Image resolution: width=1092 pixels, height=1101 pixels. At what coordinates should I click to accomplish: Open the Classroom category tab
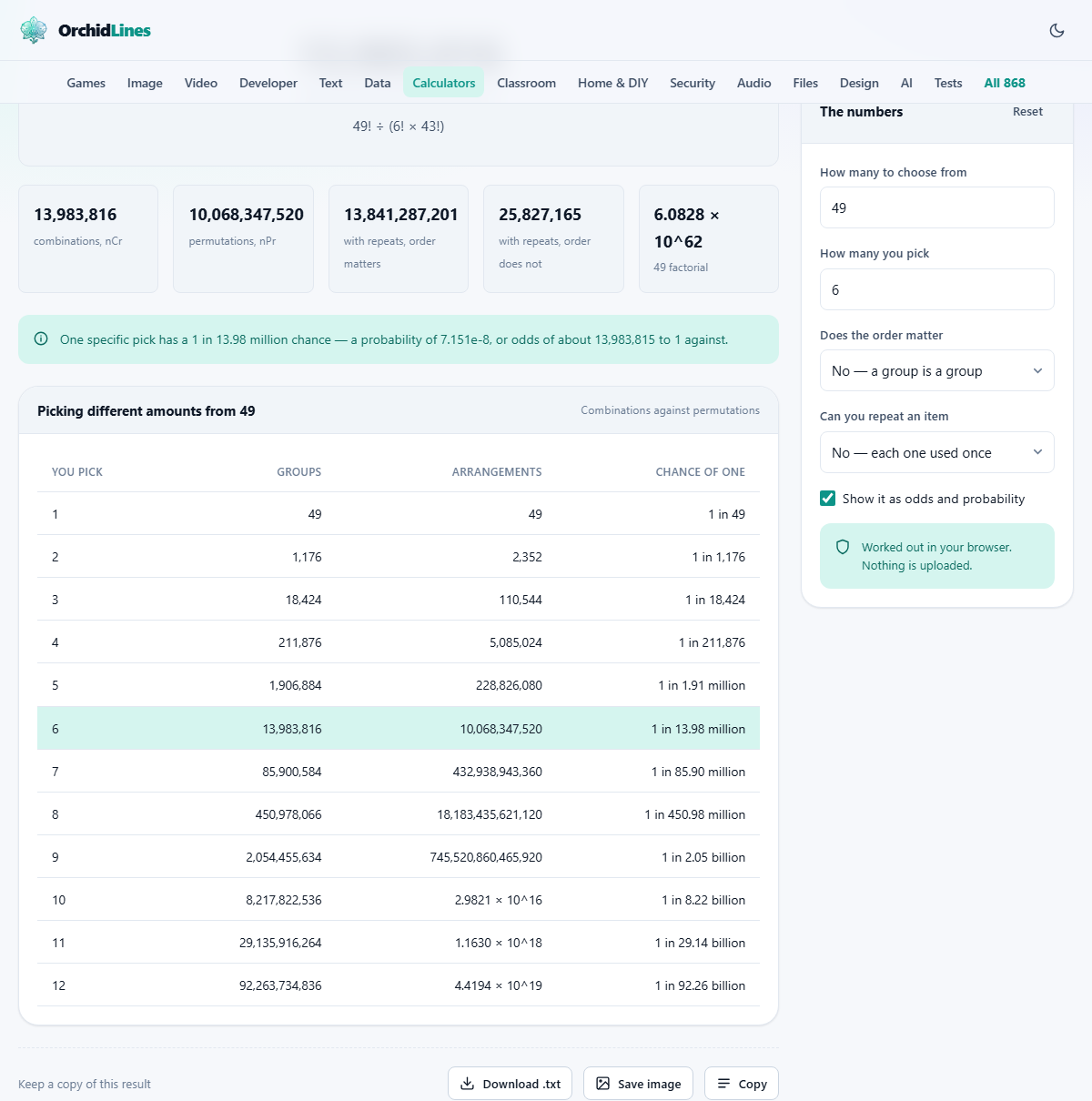[526, 83]
